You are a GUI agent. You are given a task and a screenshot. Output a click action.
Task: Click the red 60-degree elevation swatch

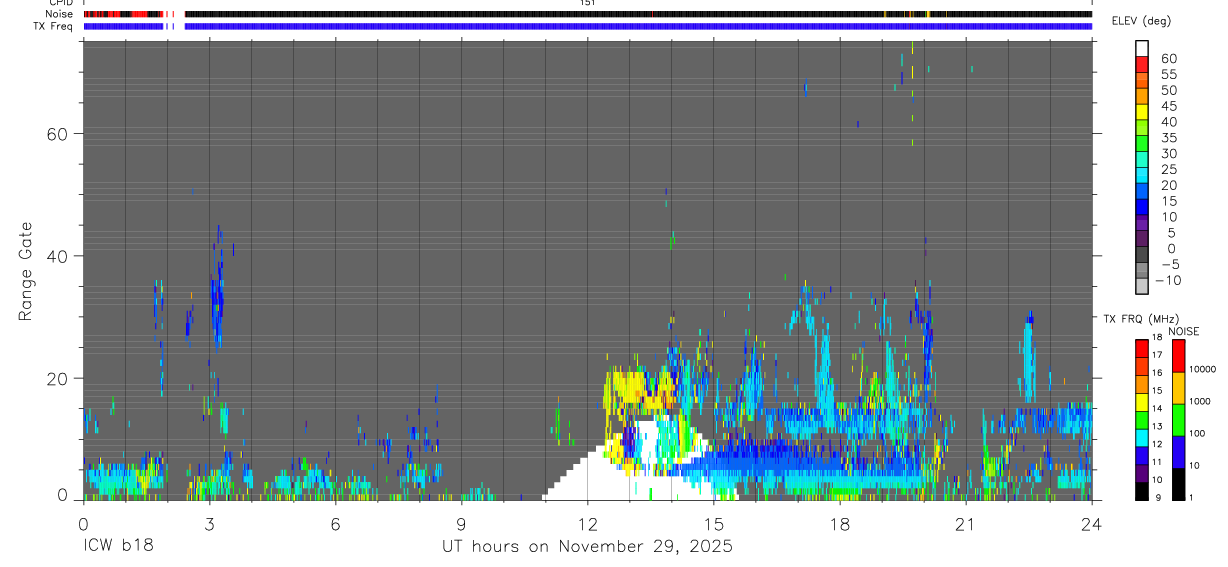[x=1142, y=64]
